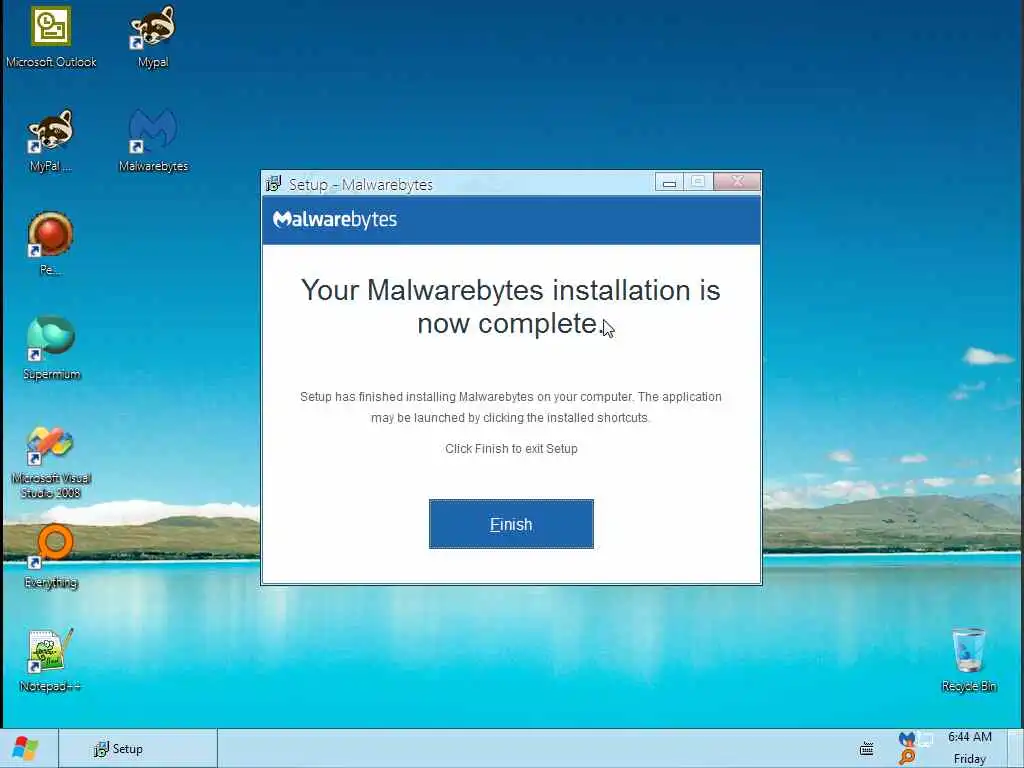This screenshot has width=1024, height=768.
Task: Select the 'MyPal ...' shortcut below Outlook
Action: click(51, 140)
